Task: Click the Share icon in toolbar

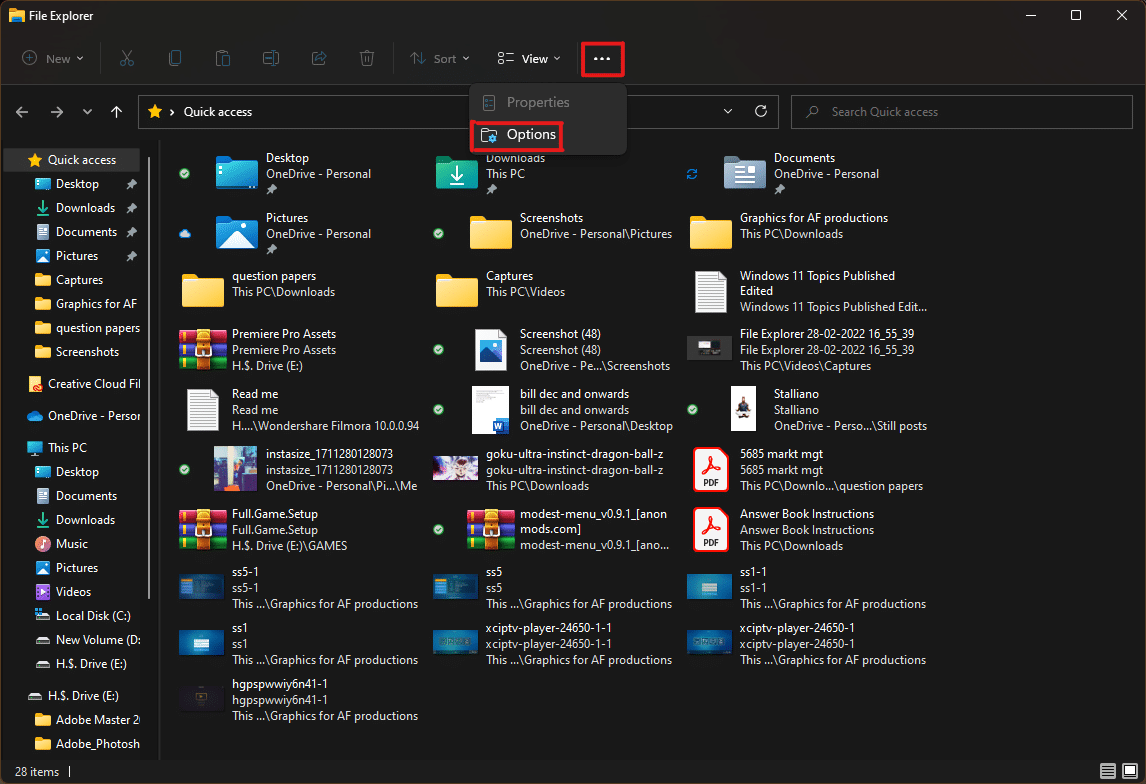Action: (319, 58)
